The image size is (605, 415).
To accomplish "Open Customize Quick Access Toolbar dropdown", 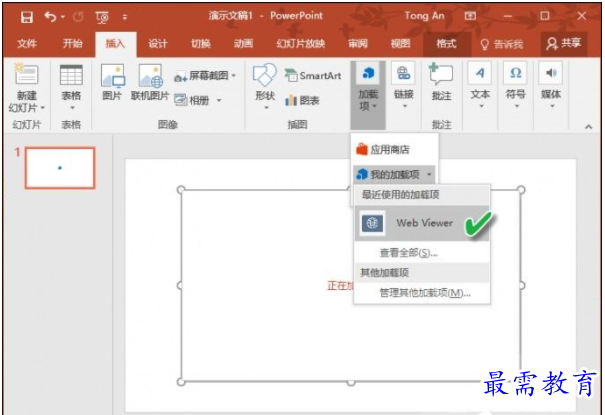I will (125, 17).
